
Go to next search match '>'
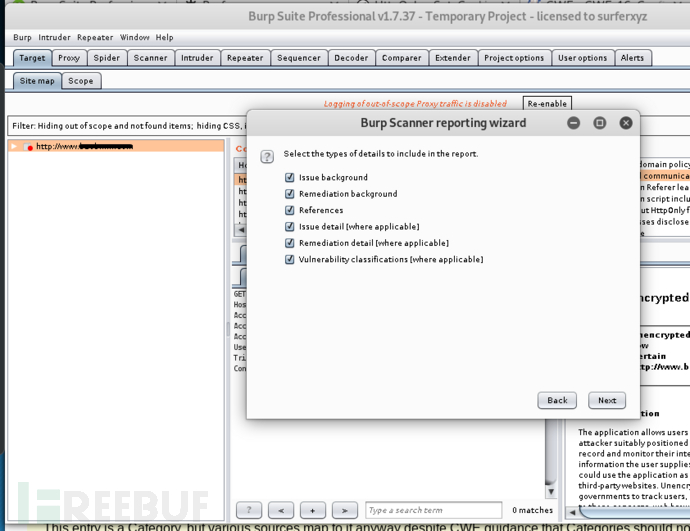(345, 510)
